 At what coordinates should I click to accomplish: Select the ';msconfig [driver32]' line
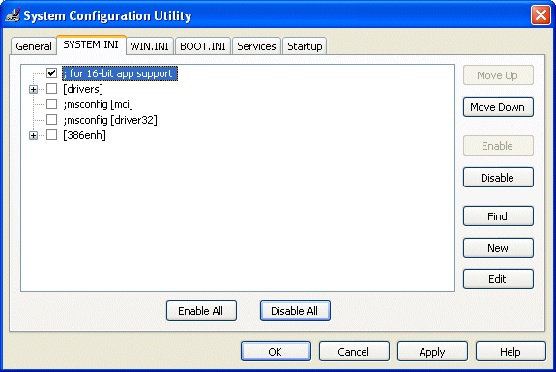point(110,120)
